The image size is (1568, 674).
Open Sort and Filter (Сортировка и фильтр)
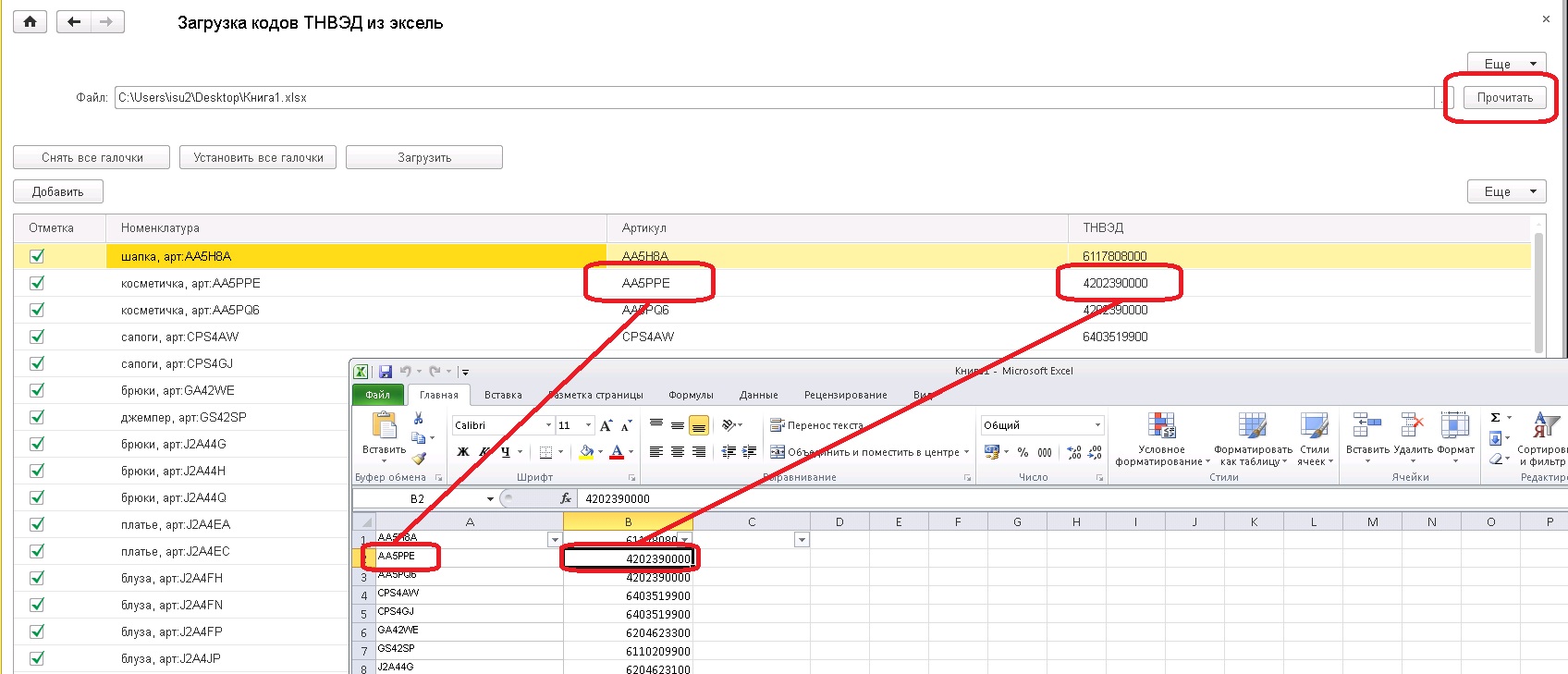coord(1542,438)
